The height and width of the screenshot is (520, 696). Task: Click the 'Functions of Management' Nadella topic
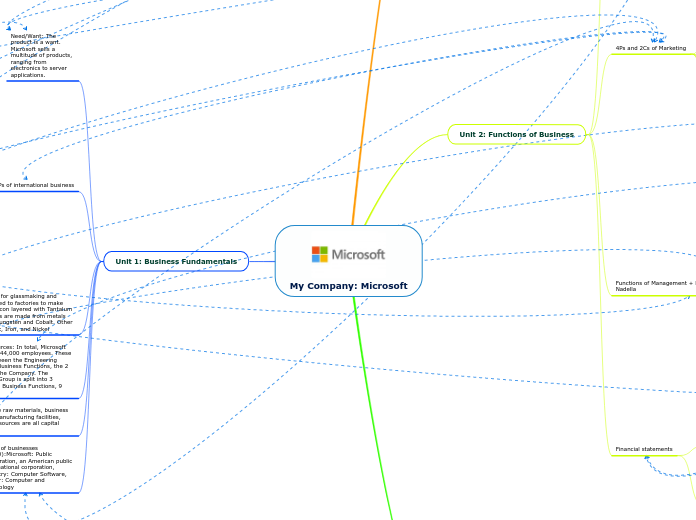coord(655,286)
